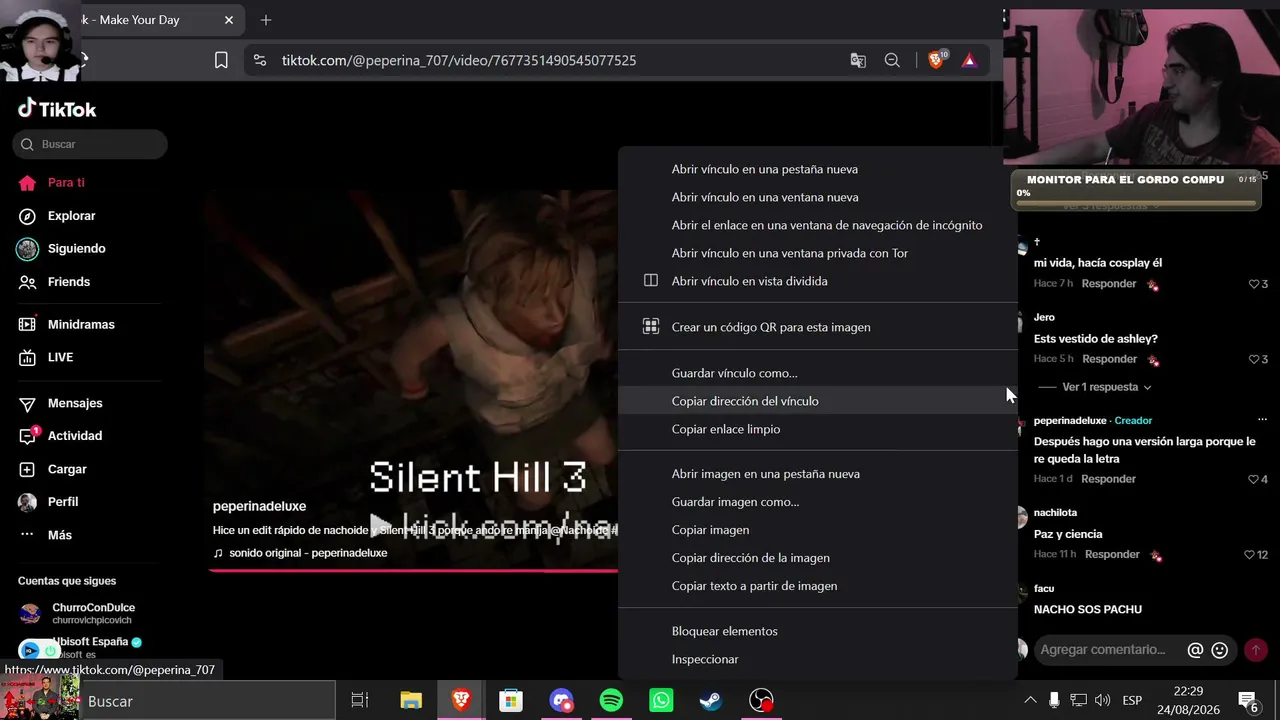Click the bookmark icon in address bar
1280x720 pixels.
[221, 60]
